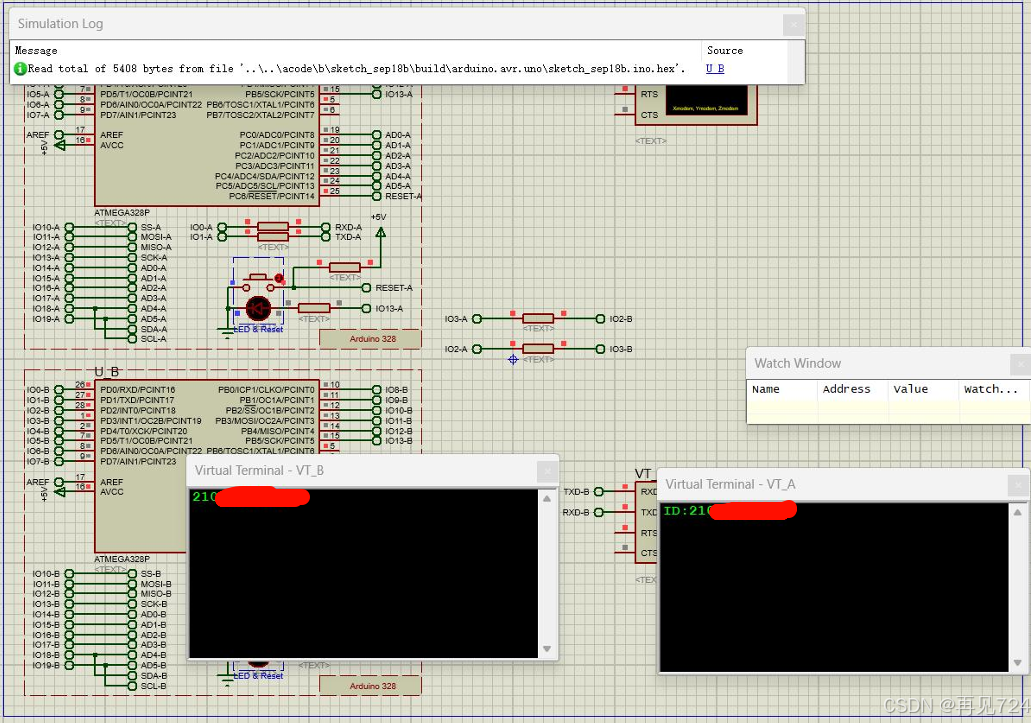Click scroll-up arrow in VT_B terminal
1035x724 pixels.
[547, 499]
